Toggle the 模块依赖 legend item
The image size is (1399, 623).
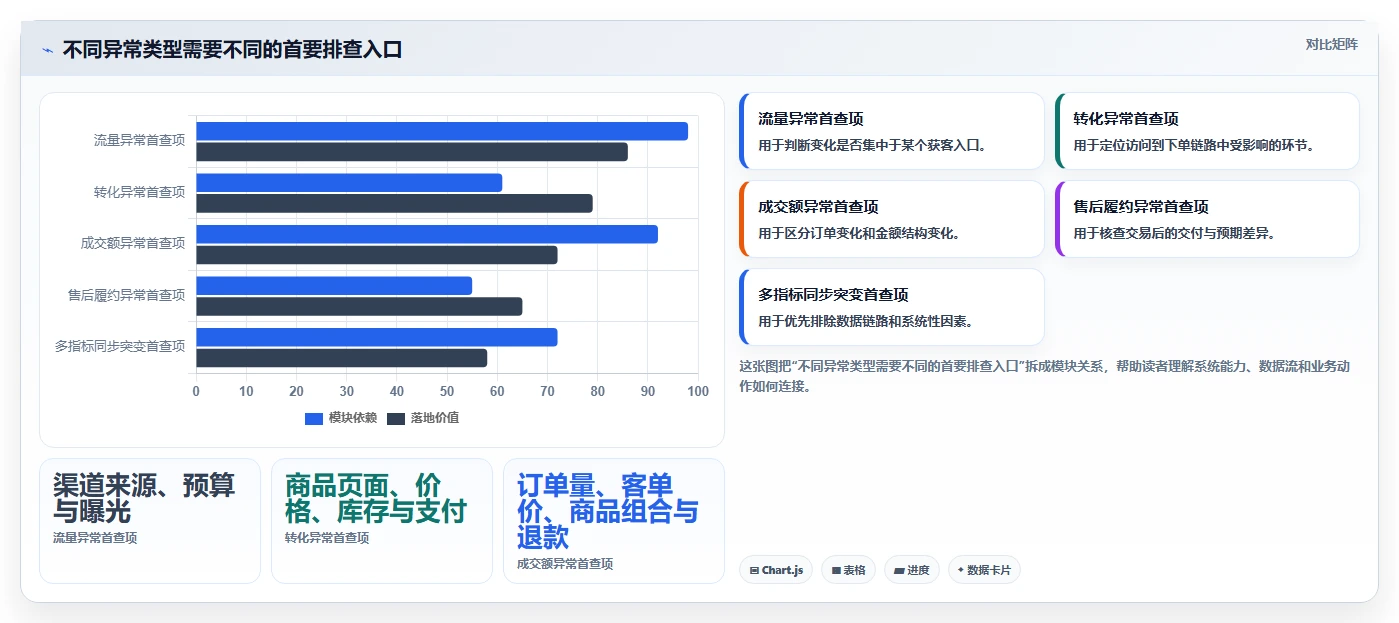tap(341, 418)
